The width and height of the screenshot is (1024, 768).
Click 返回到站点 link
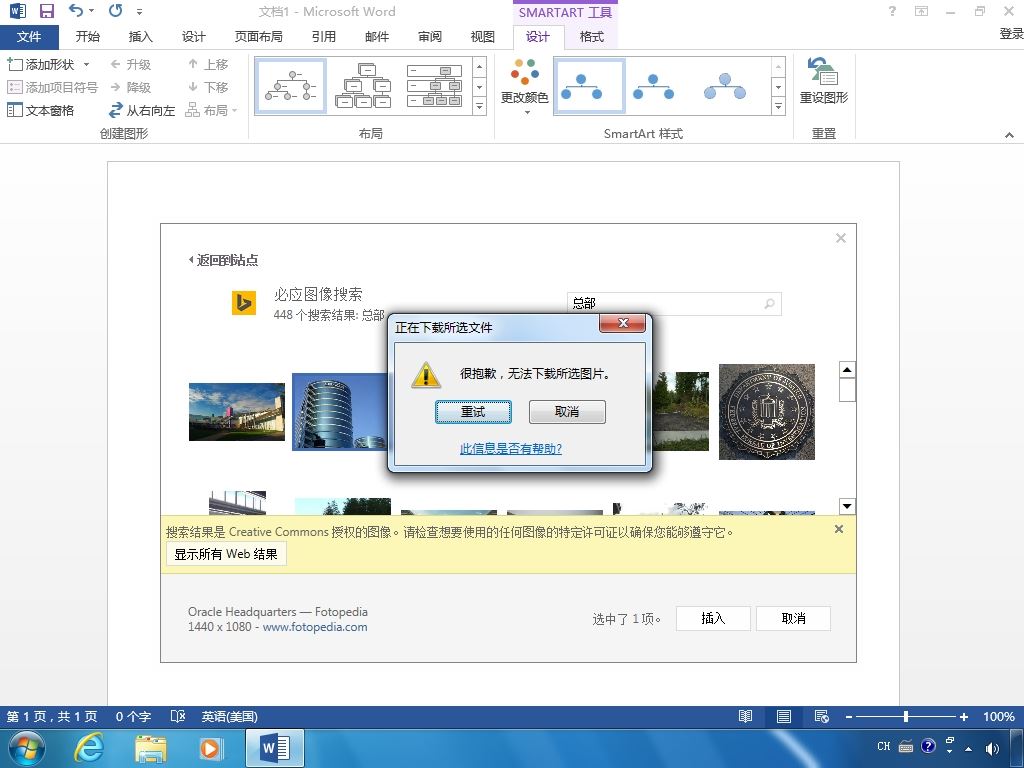pos(223,260)
